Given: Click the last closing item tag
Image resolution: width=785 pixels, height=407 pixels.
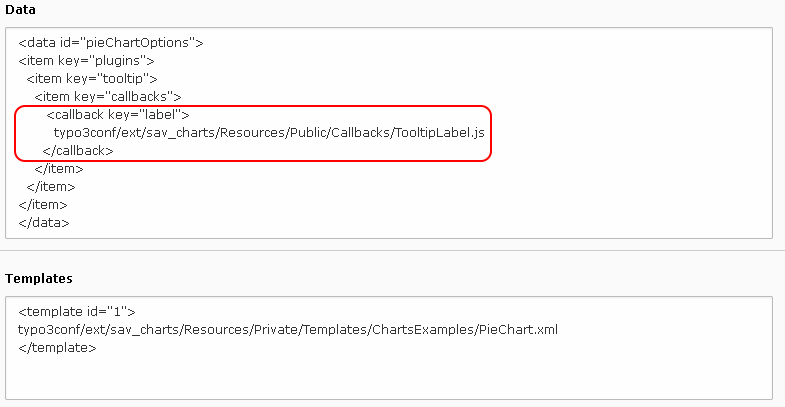Looking at the screenshot, I should pyautogui.click(x=43, y=205).
